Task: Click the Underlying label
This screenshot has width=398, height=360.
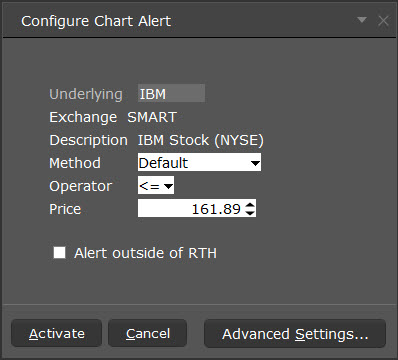Action: point(86,94)
